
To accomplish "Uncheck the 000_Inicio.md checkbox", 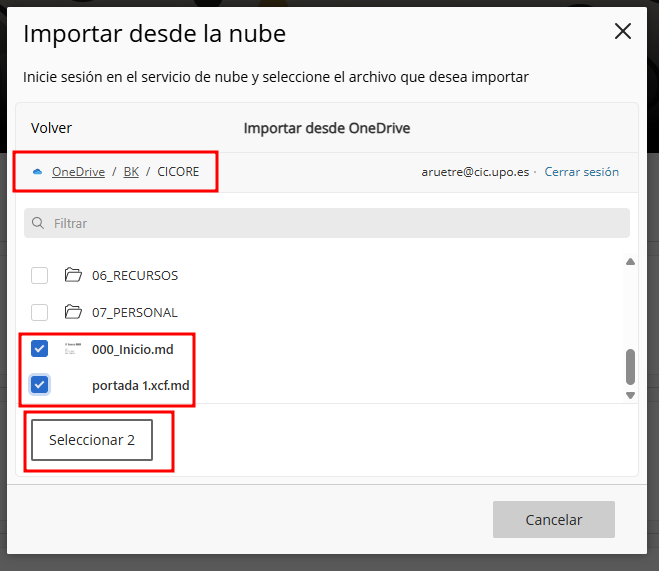I will tap(40, 349).
